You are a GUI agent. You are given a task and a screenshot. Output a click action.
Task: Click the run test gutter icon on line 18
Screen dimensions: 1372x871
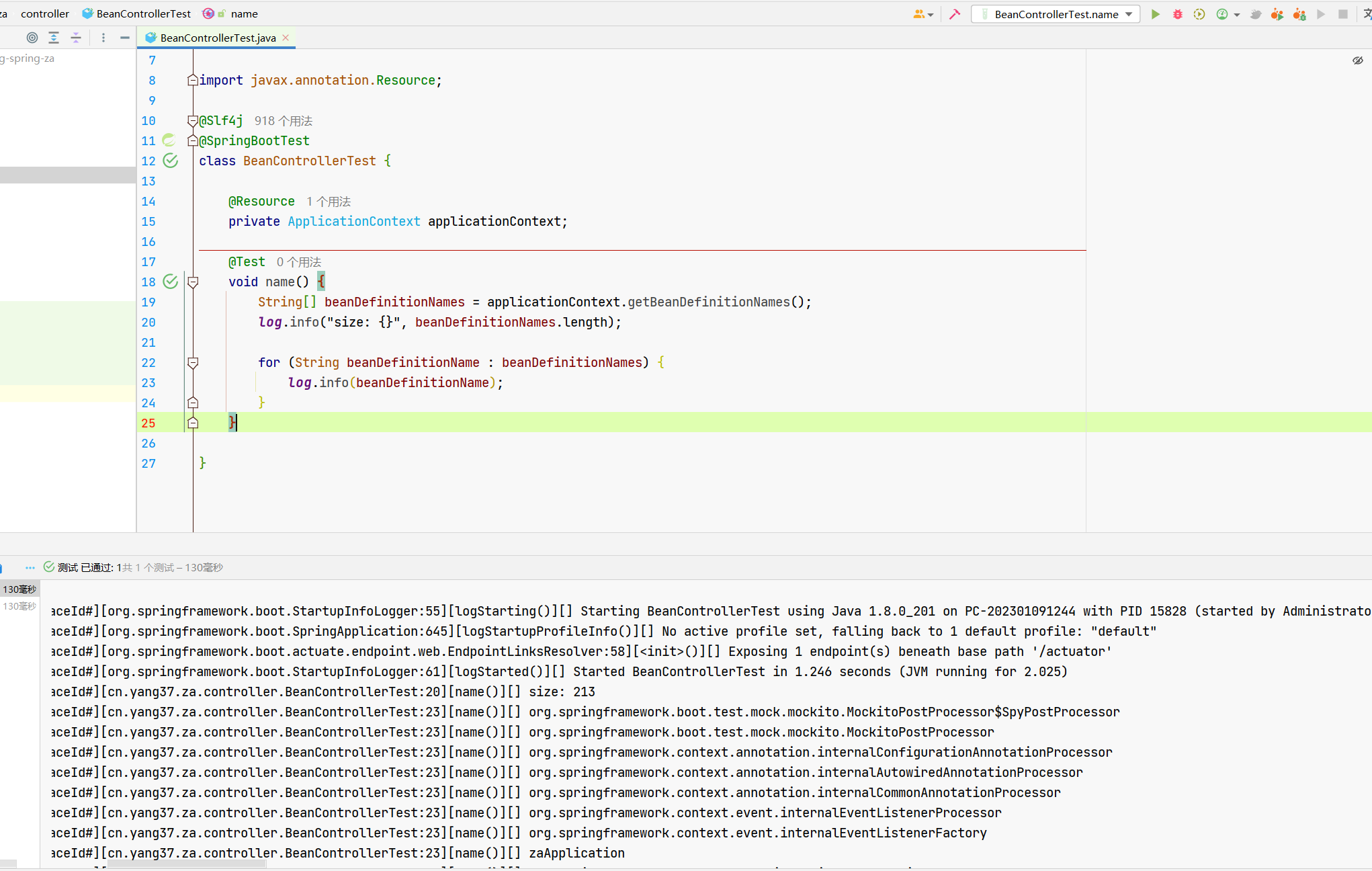[x=171, y=282]
